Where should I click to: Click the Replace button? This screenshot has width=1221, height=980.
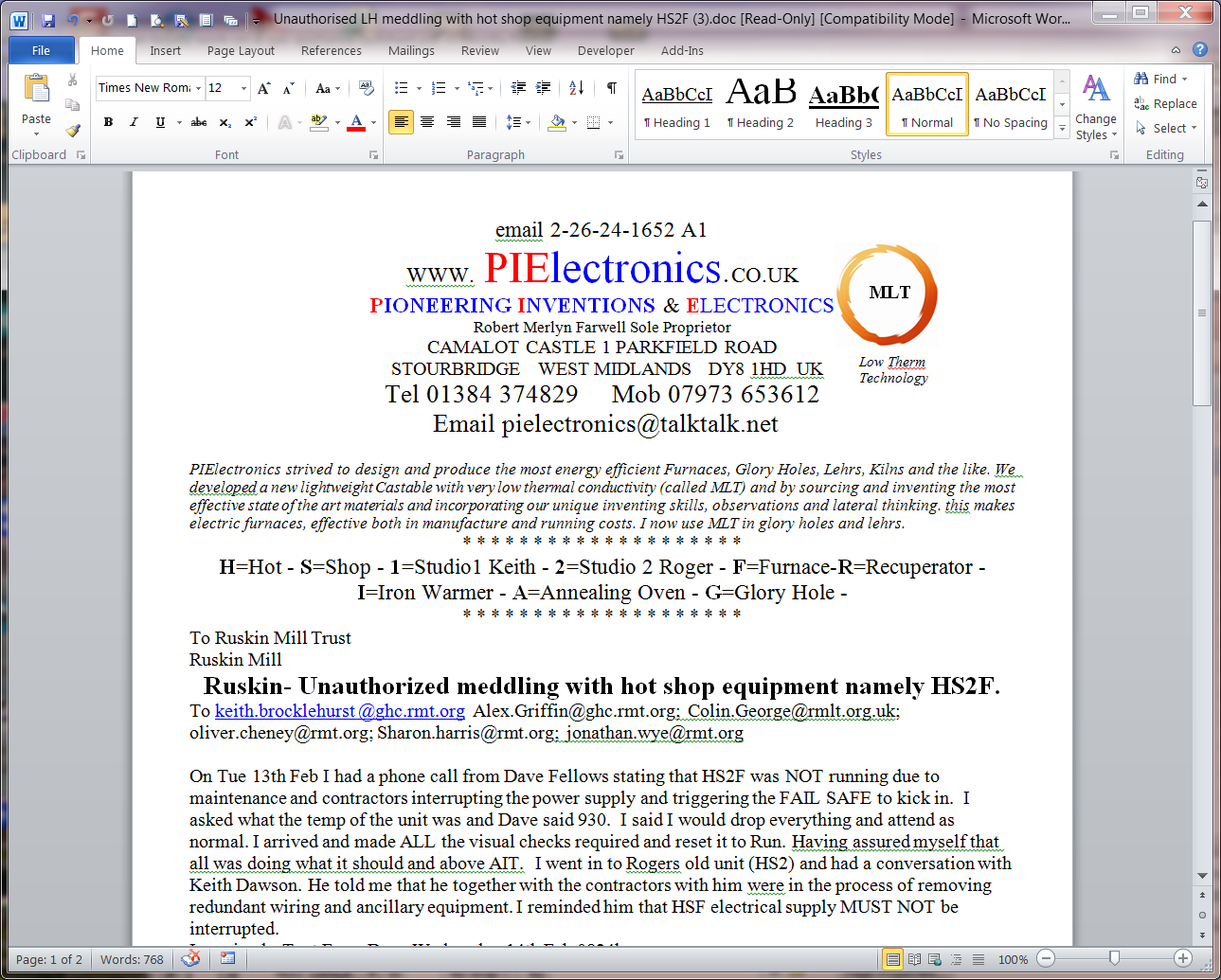[x=1166, y=103]
